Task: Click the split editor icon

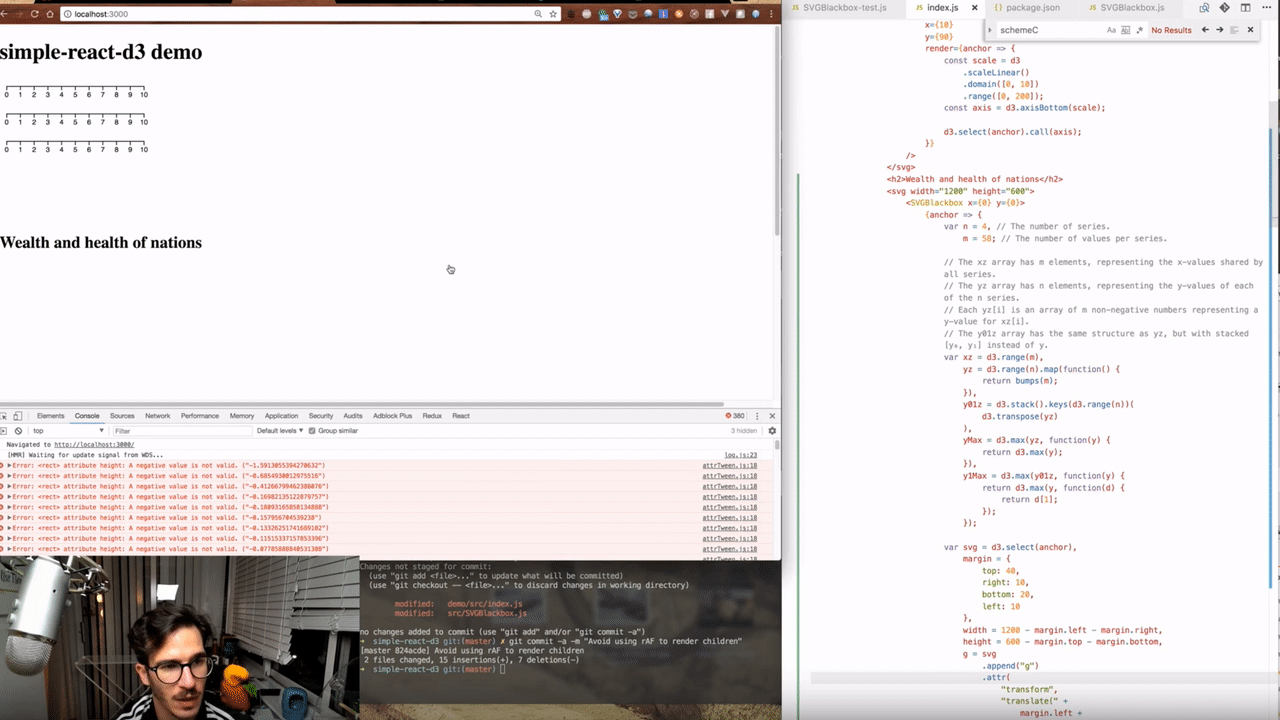Action: pyautogui.click(x=1245, y=8)
